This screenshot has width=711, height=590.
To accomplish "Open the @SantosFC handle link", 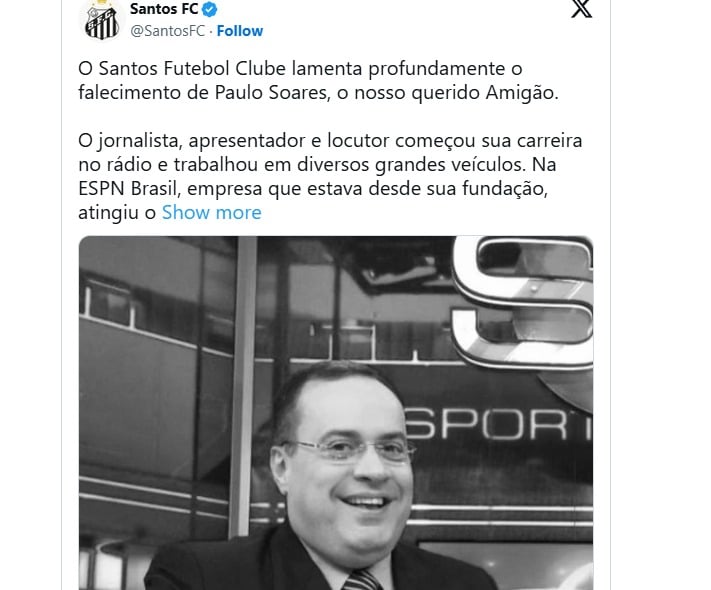I will pos(168,31).
